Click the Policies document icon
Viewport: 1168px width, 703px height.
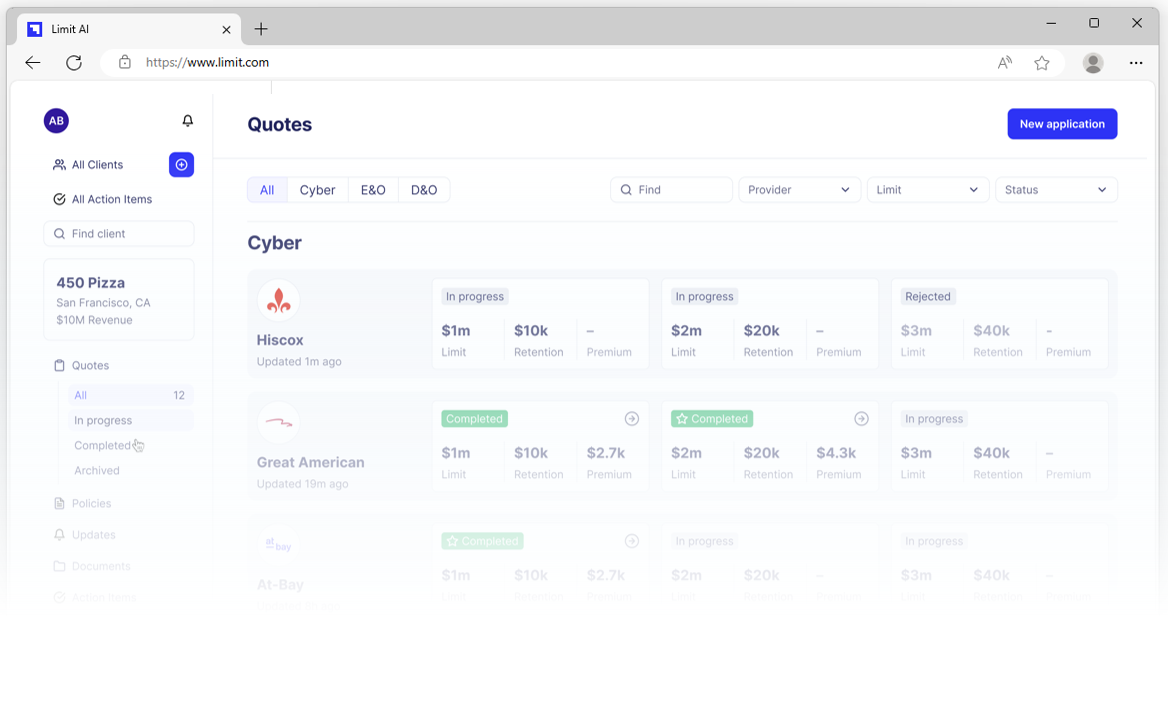click(60, 503)
